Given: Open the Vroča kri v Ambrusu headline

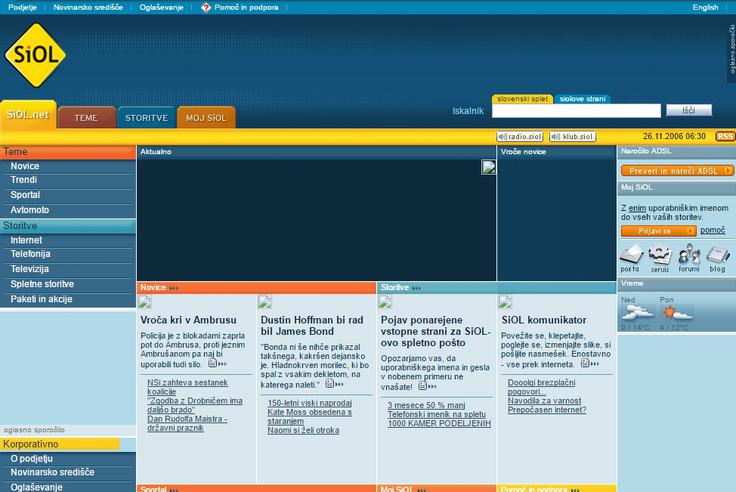Looking at the screenshot, I should tap(188, 320).
